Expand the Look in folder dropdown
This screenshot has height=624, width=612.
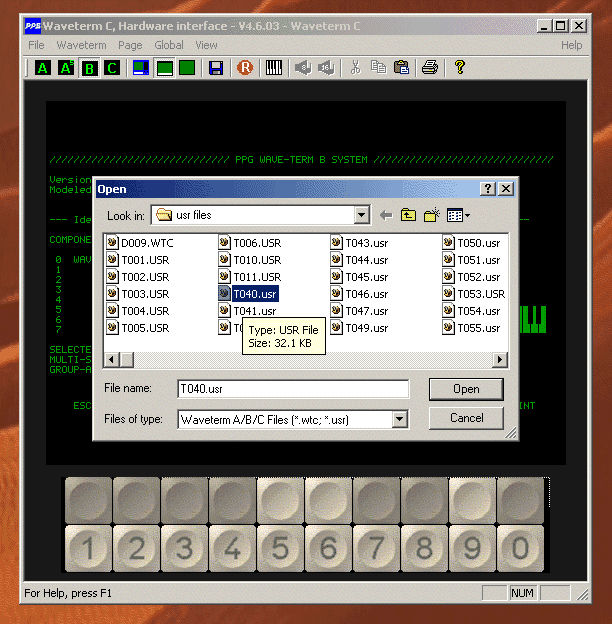[x=361, y=215]
